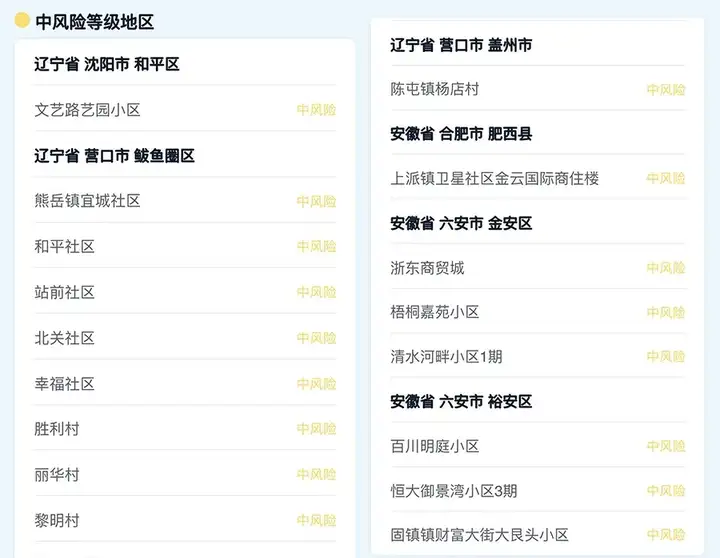Image resolution: width=720 pixels, height=558 pixels.
Task: Click 中风险 label of 陈屯镇杨店村
Action: coord(666,90)
